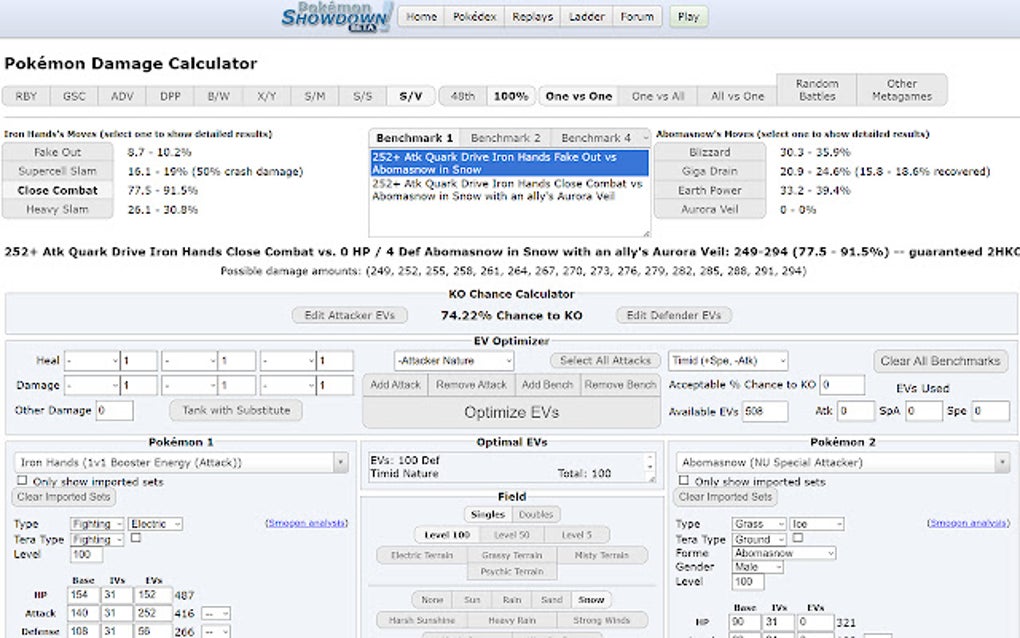The width and height of the screenshot is (1020, 638).
Task: Switch to All vs One mode
Action: [737, 96]
